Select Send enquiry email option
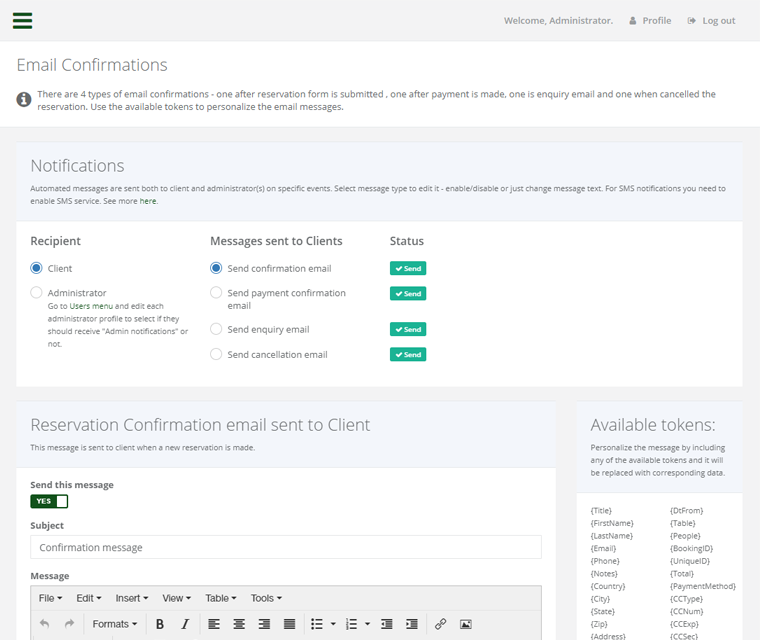760x640 pixels. [x=216, y=329]
